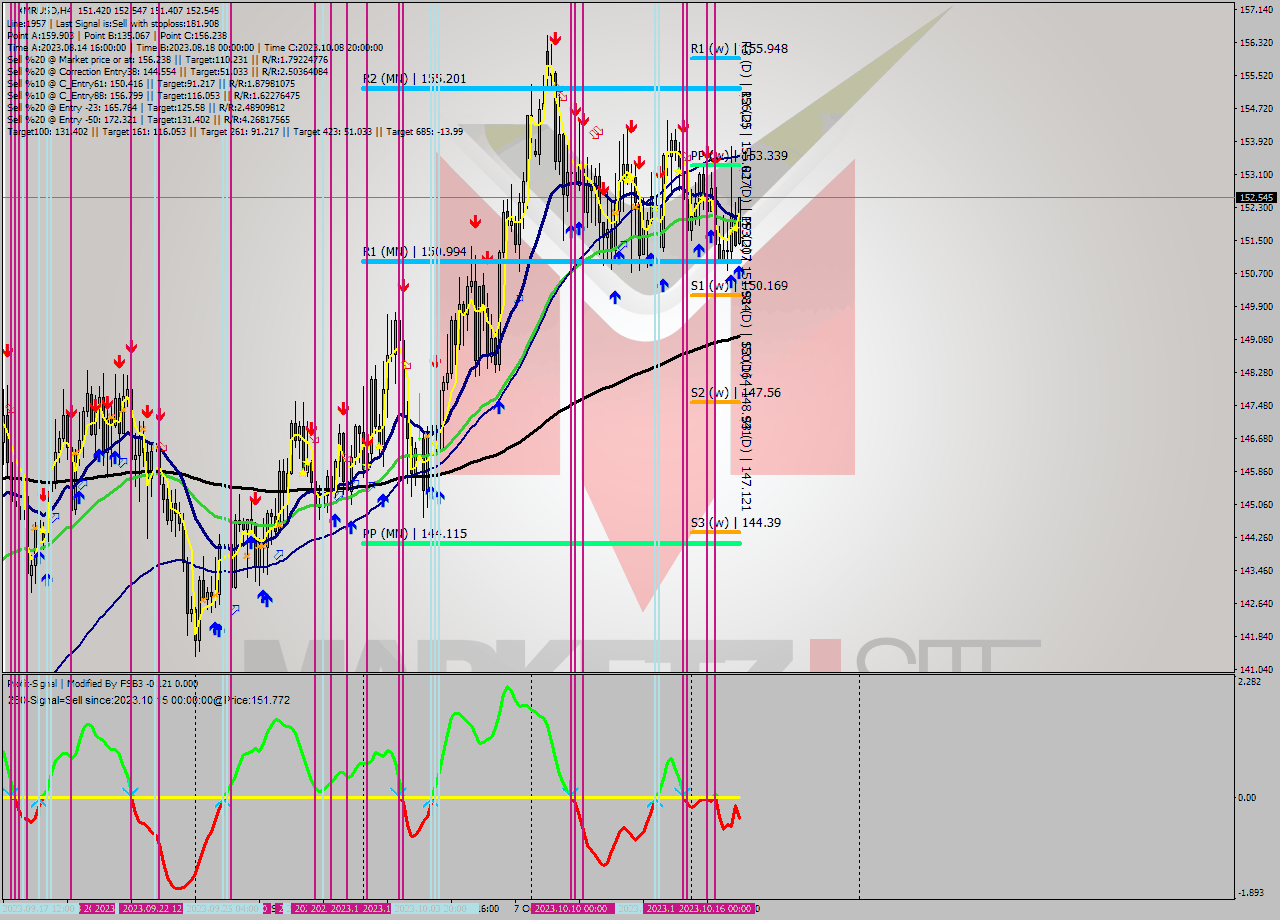Click the green PP (MN) horizontal level line
This screenshot has width=1280, height=920.
click(x=551, y=543)
